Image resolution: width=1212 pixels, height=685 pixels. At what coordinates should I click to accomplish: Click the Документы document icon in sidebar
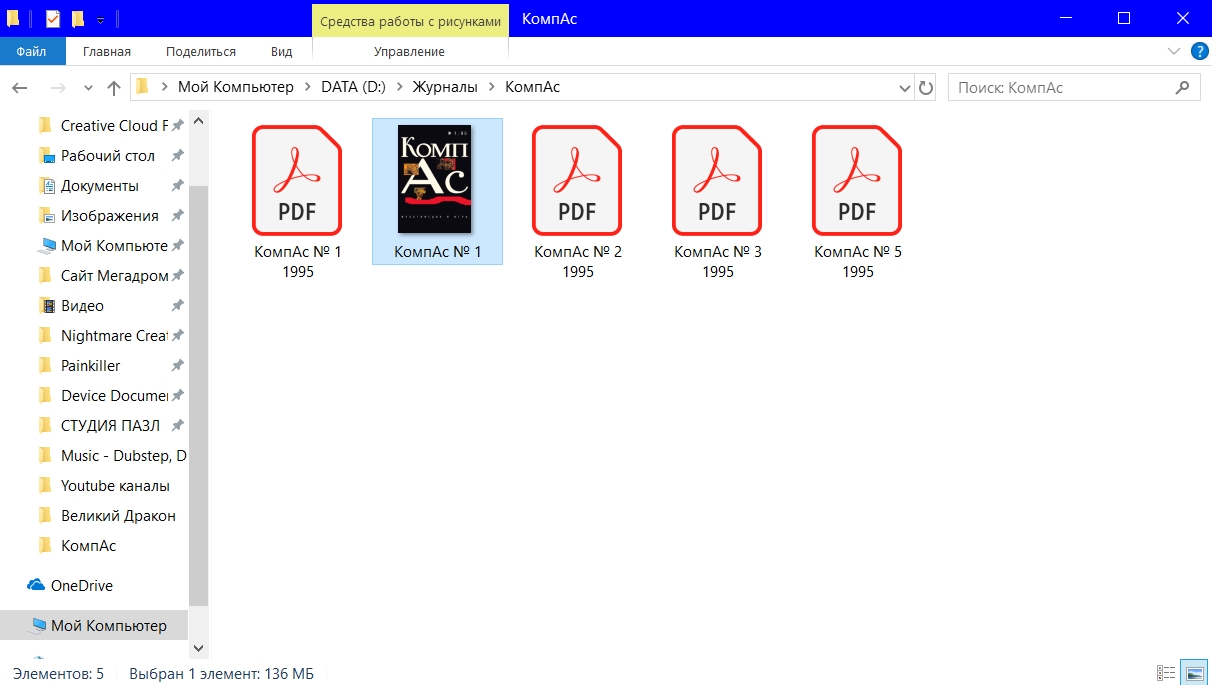click(46, 186)
